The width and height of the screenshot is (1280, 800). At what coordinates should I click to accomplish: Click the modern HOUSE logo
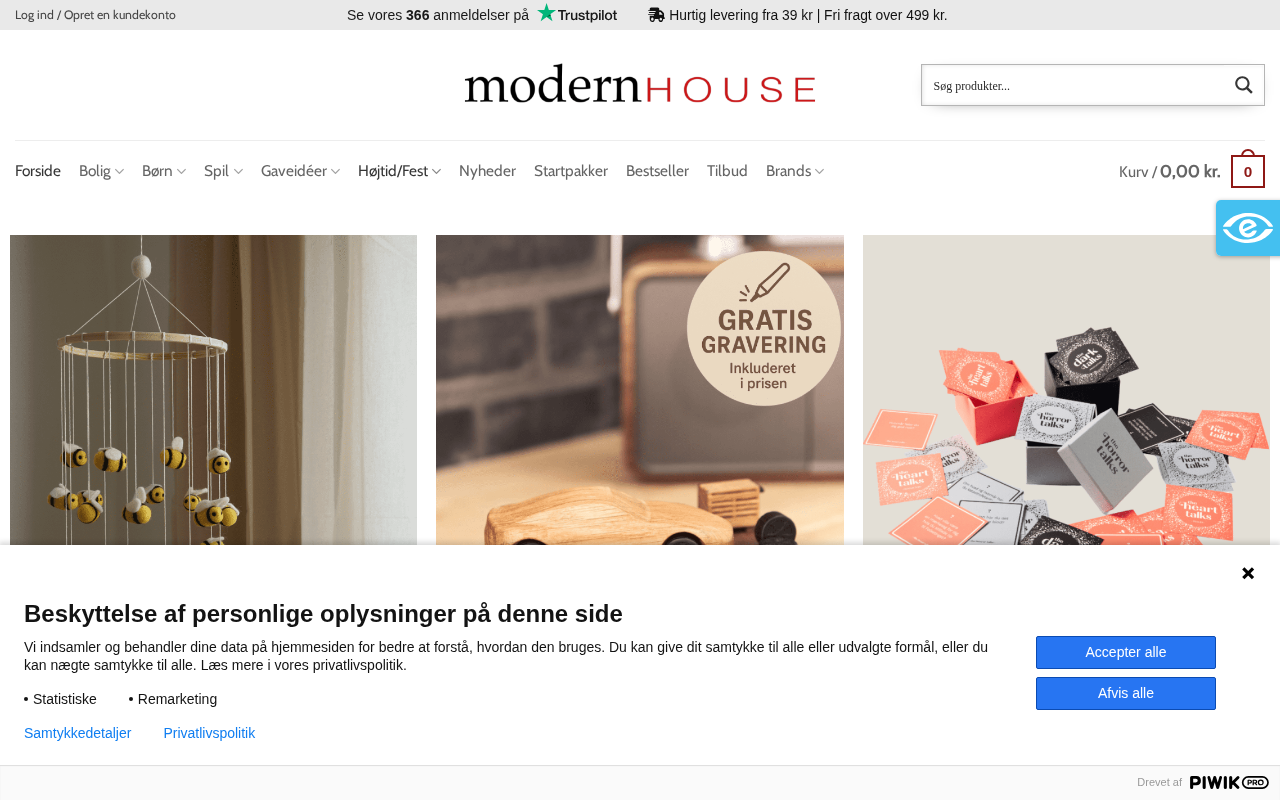pyautogui.click(x=640, y=84)
